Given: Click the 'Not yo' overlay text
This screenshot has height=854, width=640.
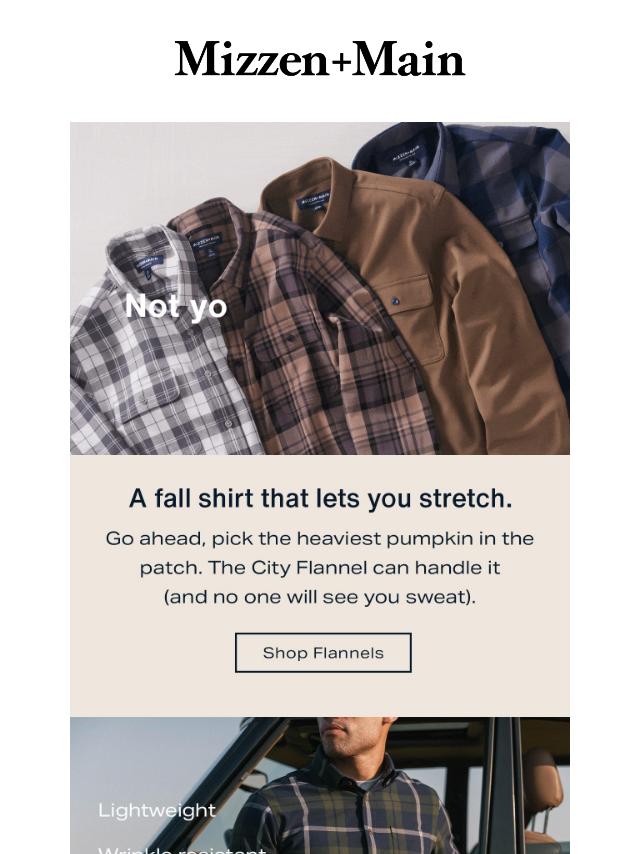Looking at the screenshot, I should click(175, 307).
